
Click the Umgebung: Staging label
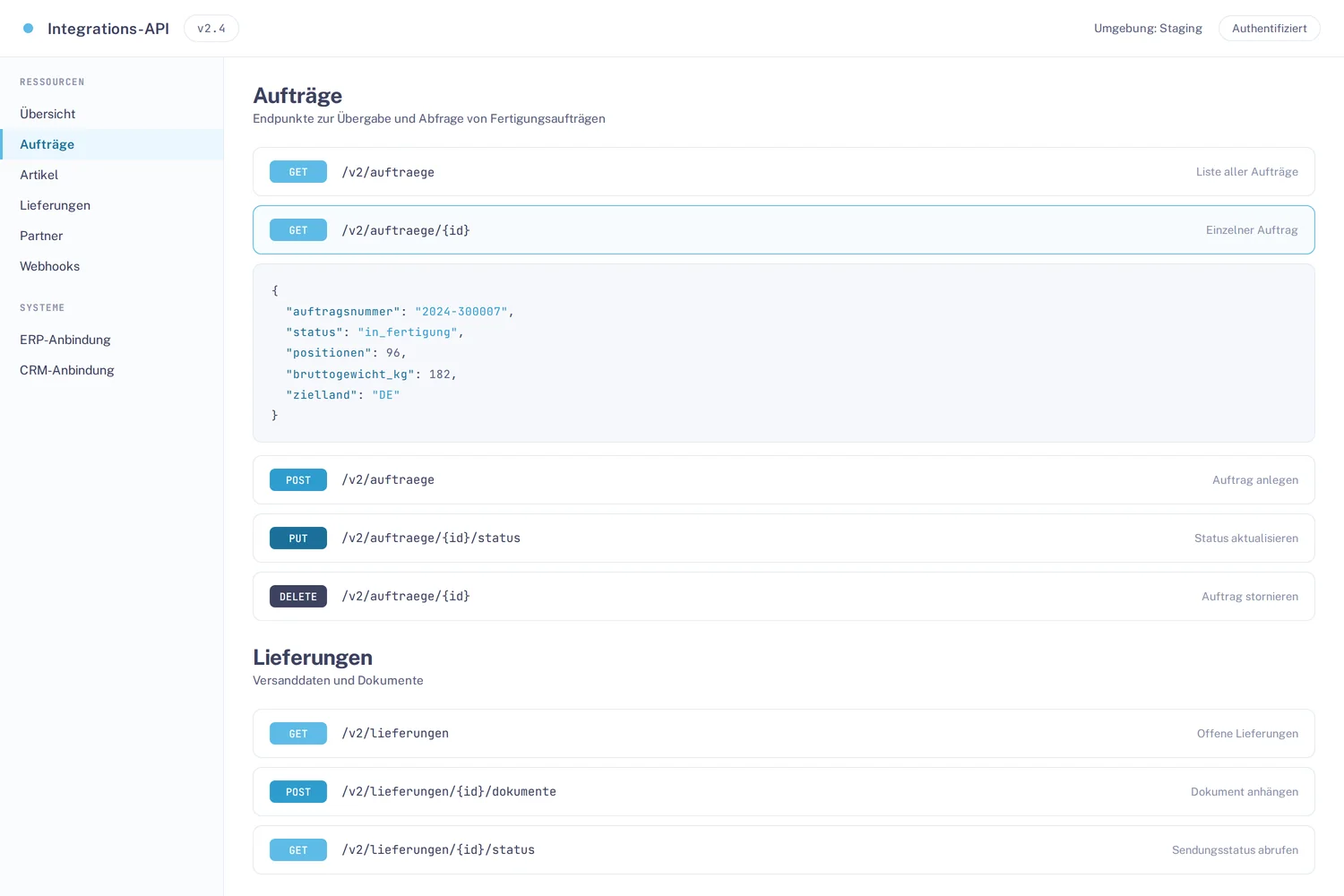1148,29
